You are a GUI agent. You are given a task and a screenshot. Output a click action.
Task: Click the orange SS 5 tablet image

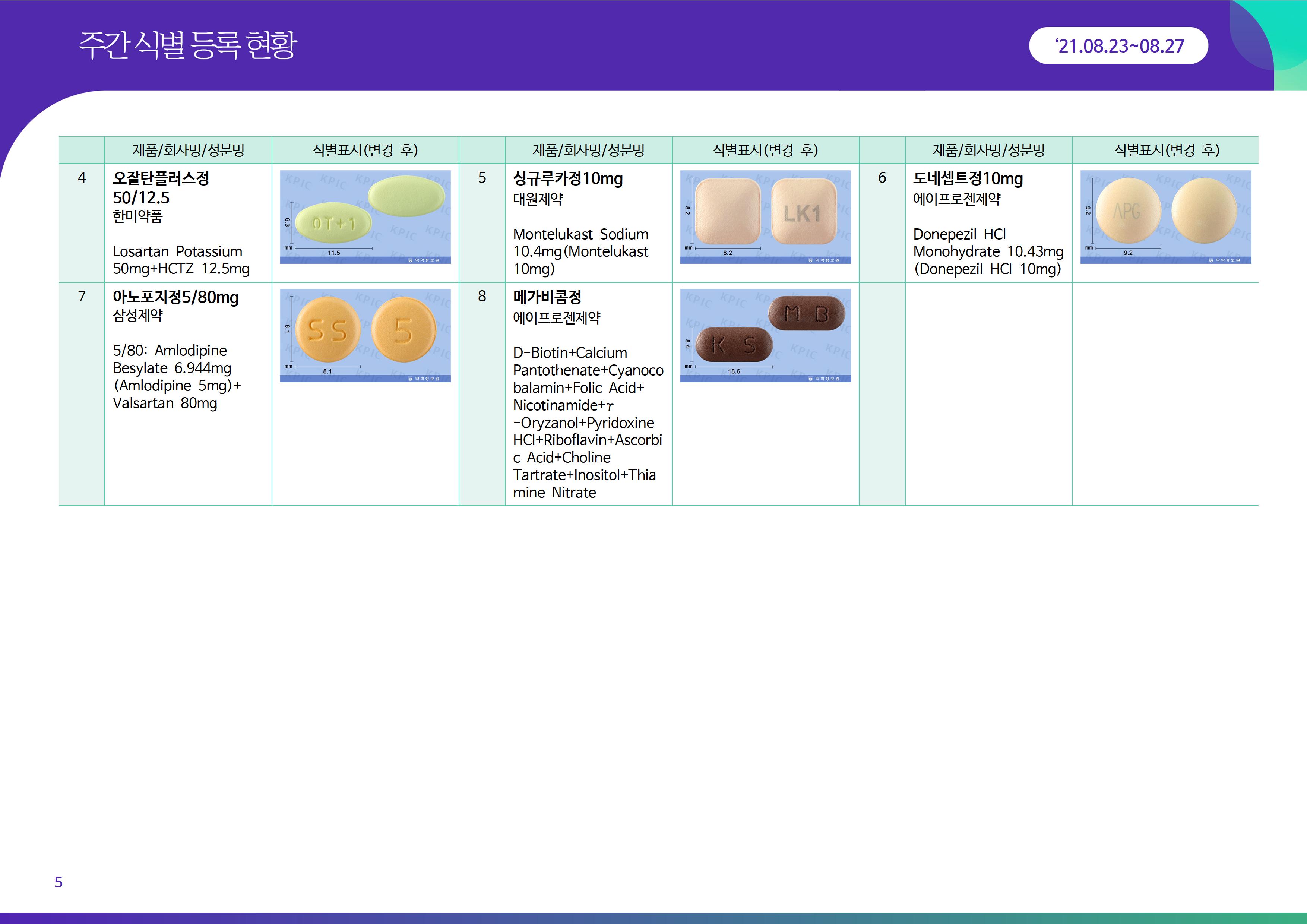coord(365,335)
